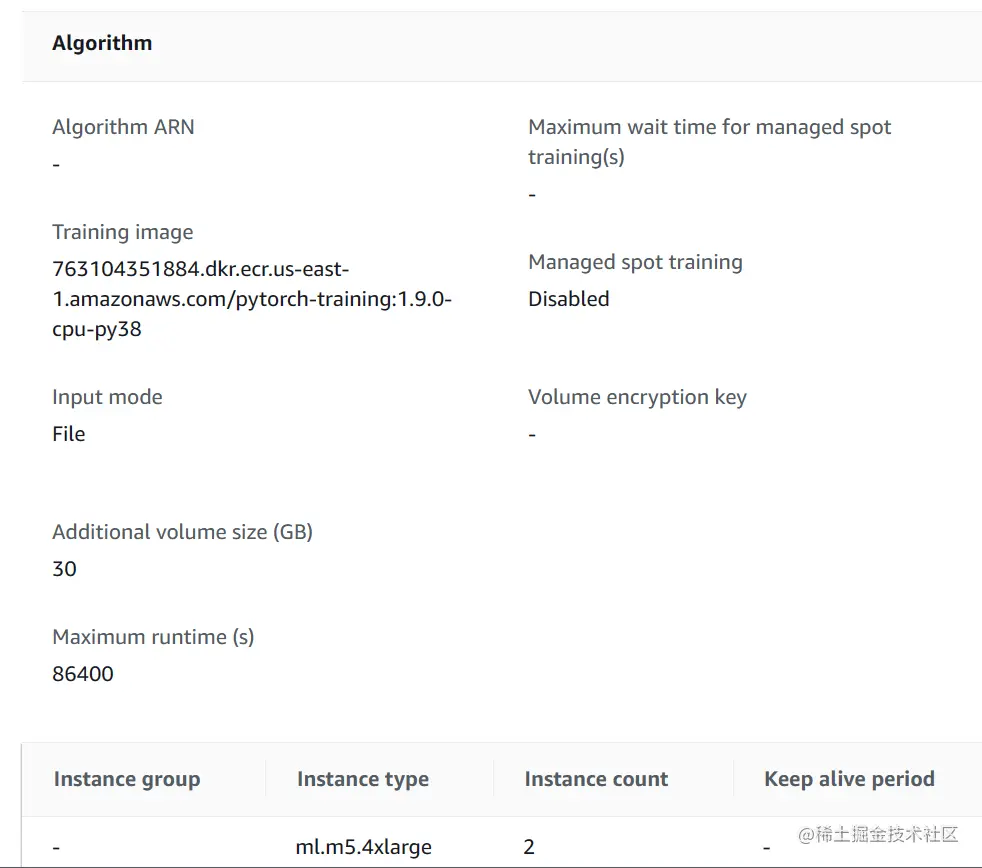
Task: Click the Maximum runtime label
Action: (153, 637)
